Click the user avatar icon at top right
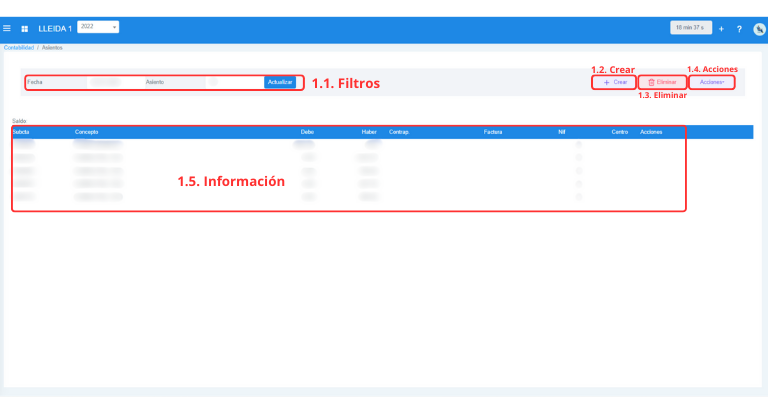The width and height of the screenshot is (768, 413). pos(759,28)
